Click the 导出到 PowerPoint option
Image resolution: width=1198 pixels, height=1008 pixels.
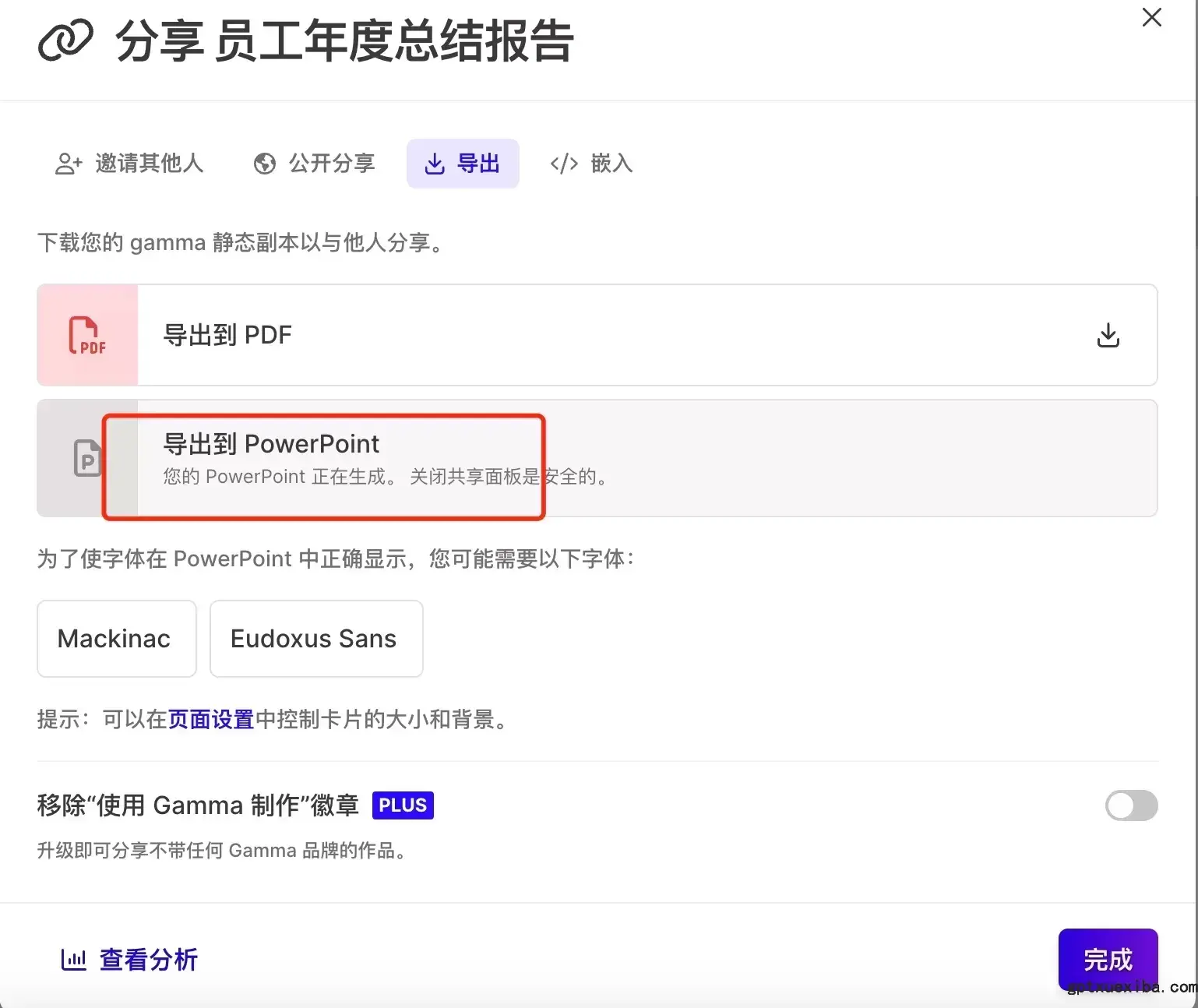click(597, 458)
